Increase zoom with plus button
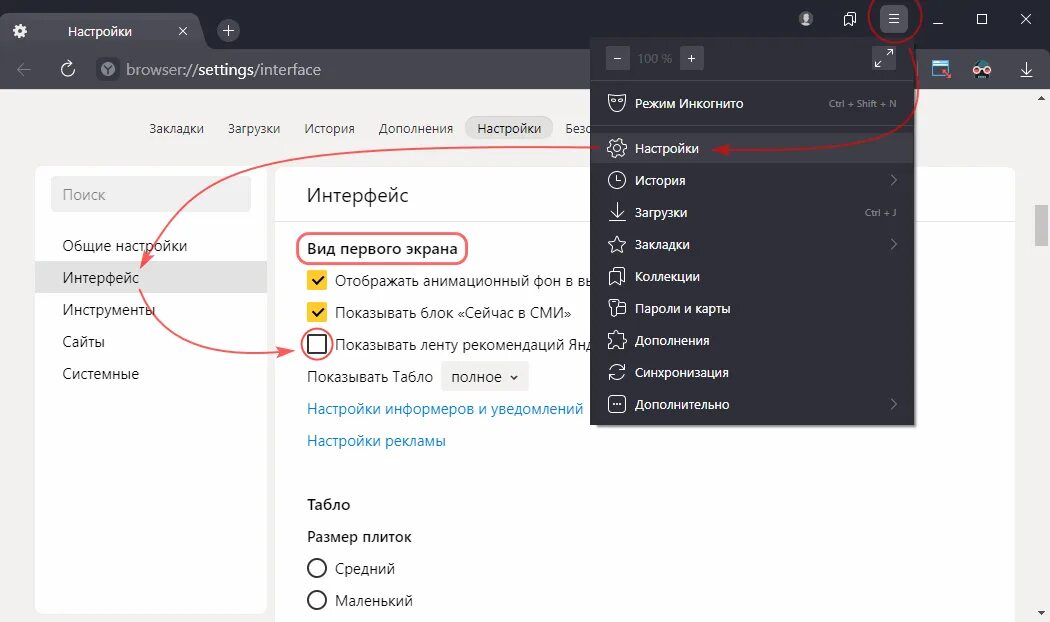Screen dimensions: 1050x622 [x=691, y=58]
